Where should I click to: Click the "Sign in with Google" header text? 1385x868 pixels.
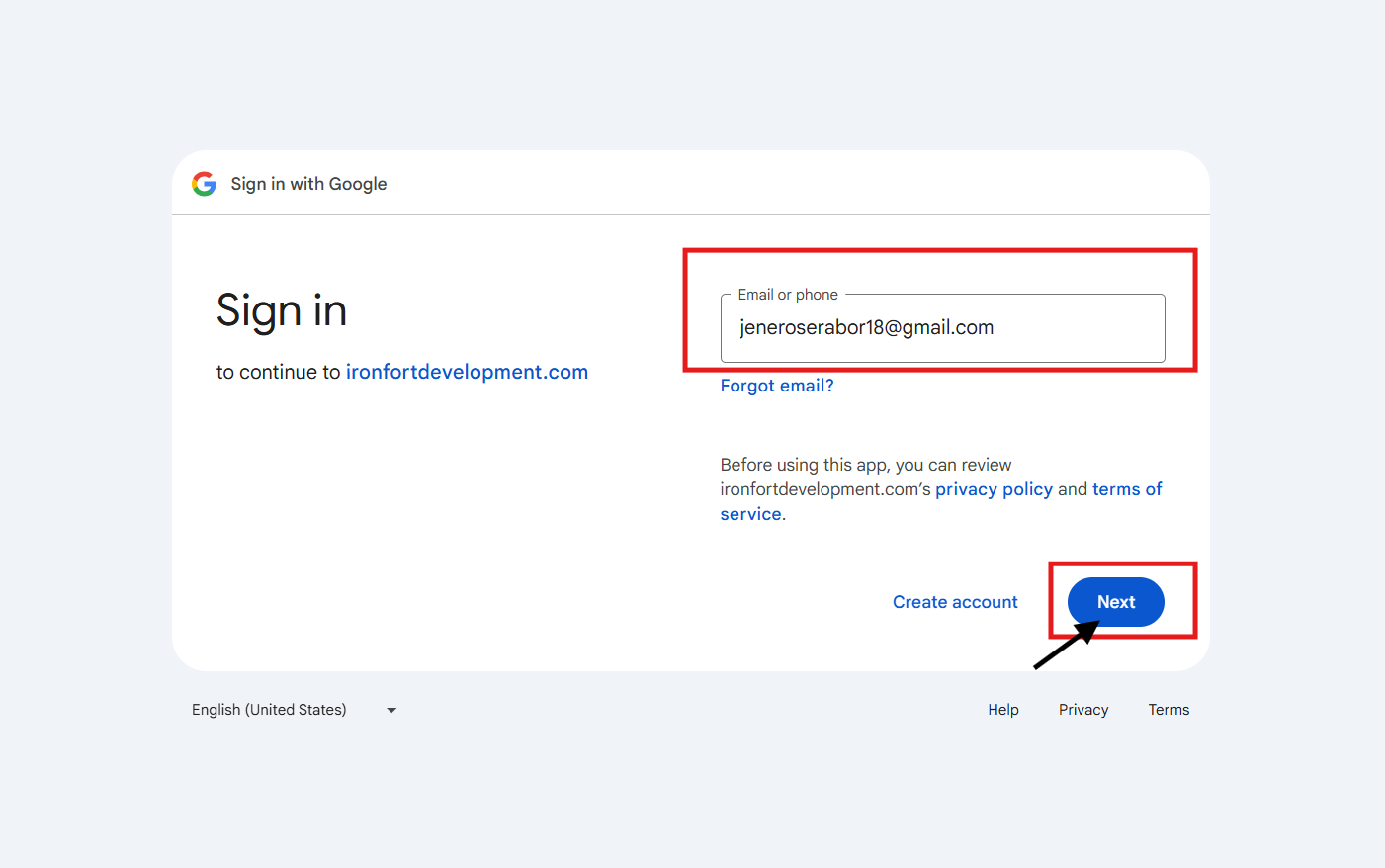(308, 184)
